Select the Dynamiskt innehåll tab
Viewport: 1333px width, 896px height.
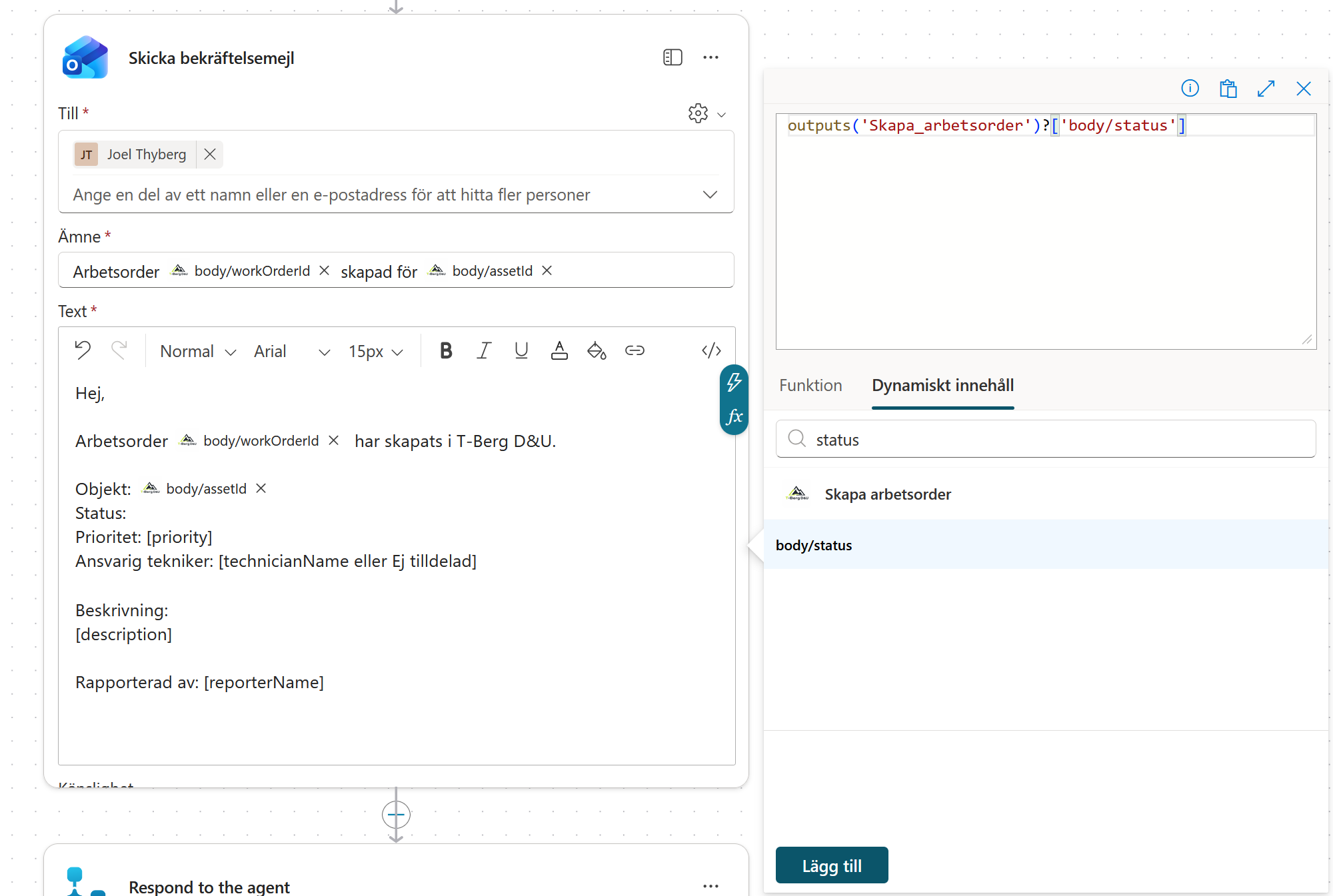pyautogui.click(x=942, y=385)
